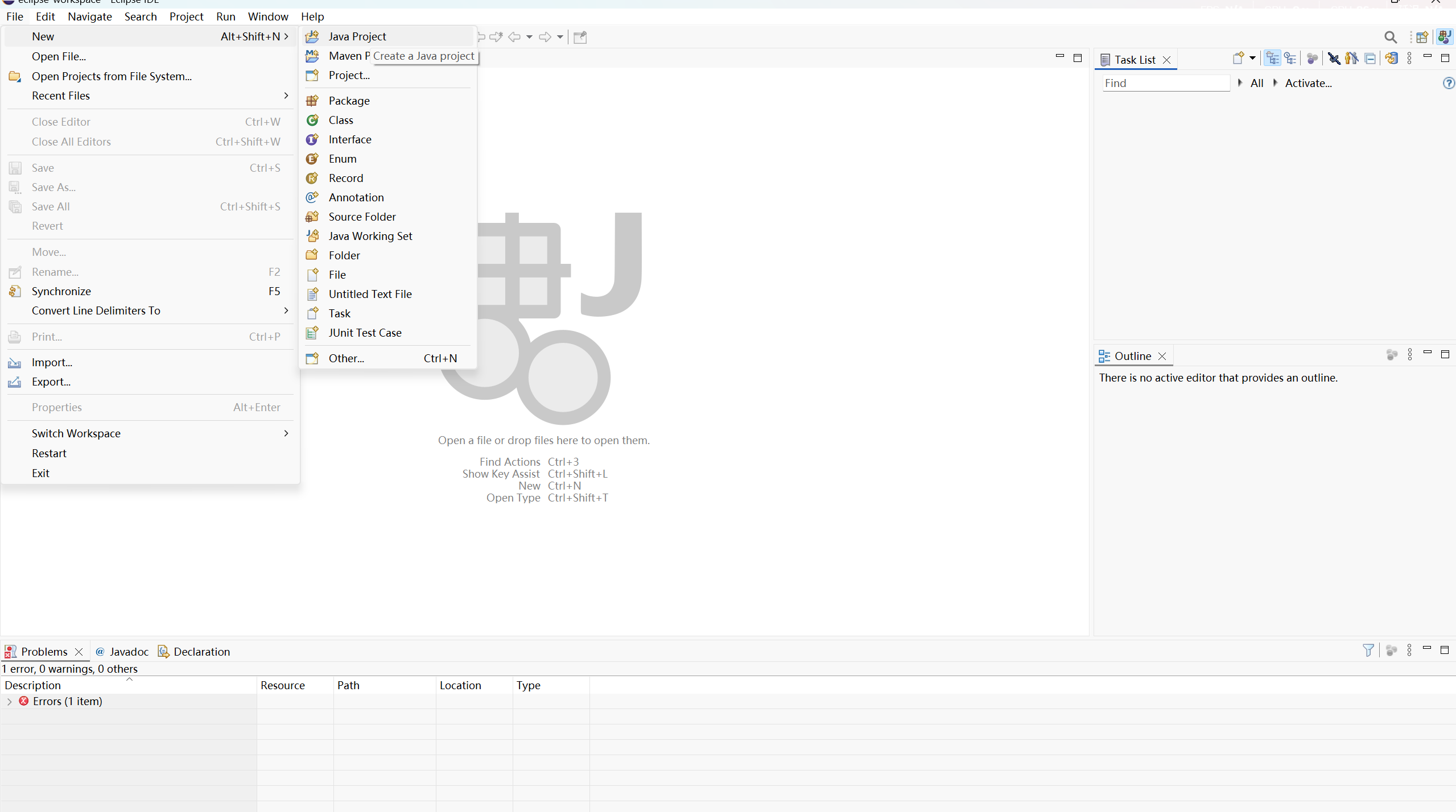Click the Problems view filter funnel icon

coord(1368,650)
